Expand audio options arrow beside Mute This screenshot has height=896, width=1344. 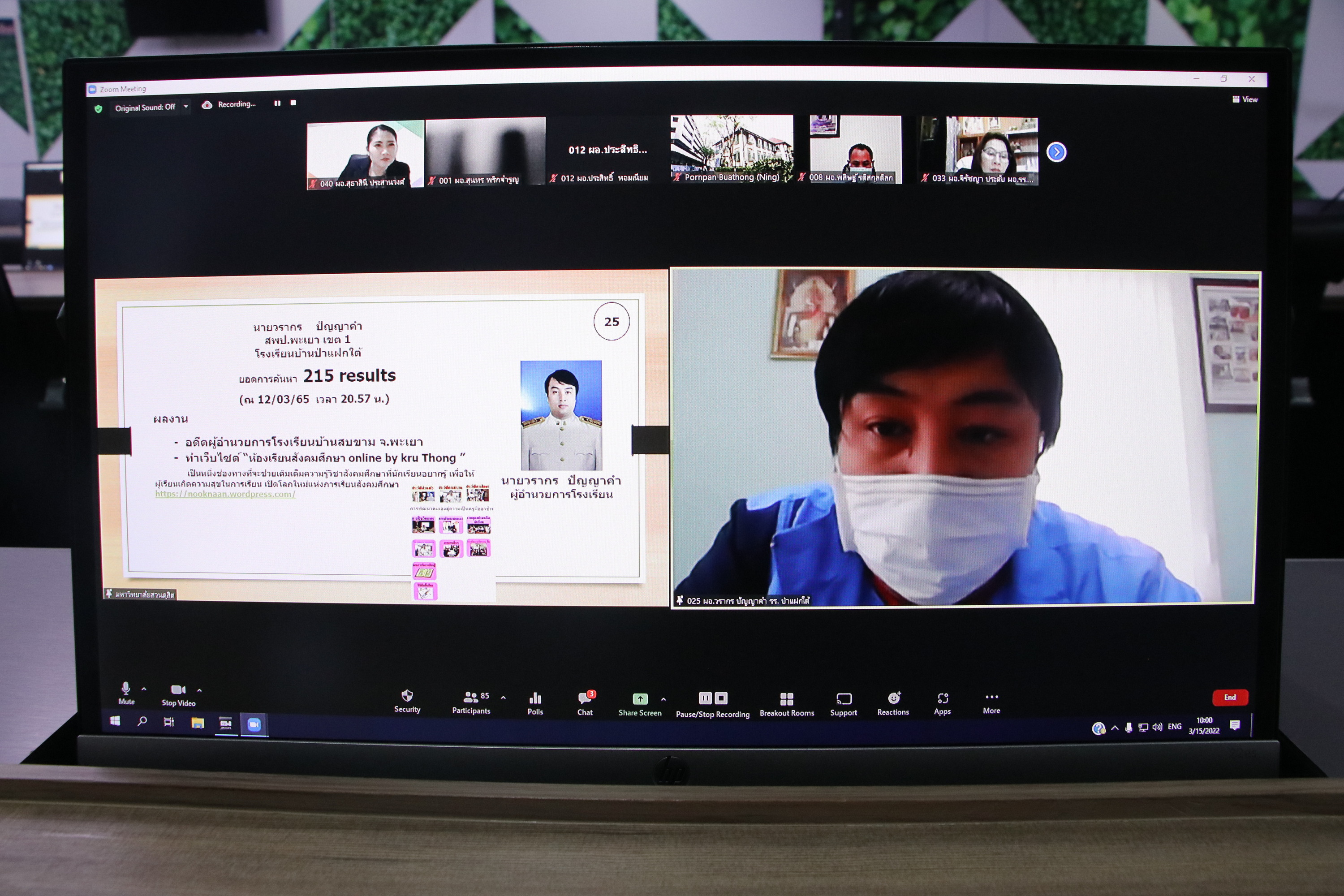click(144, 689)
